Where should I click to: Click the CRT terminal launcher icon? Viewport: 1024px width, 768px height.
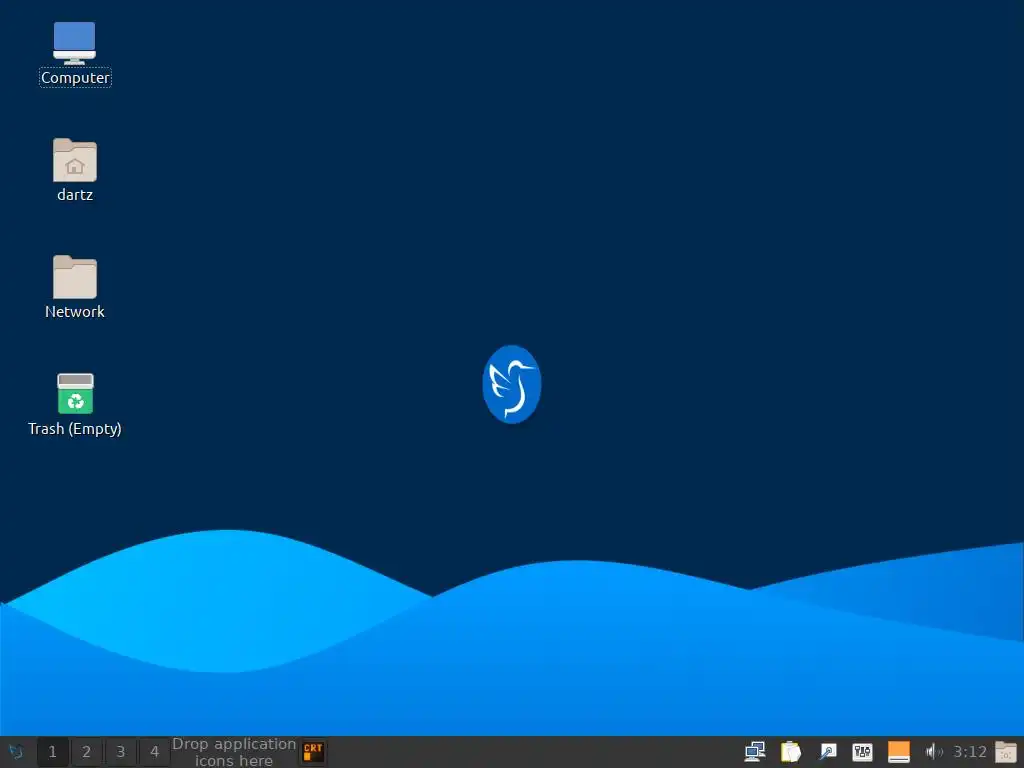[x=313, y=752]
